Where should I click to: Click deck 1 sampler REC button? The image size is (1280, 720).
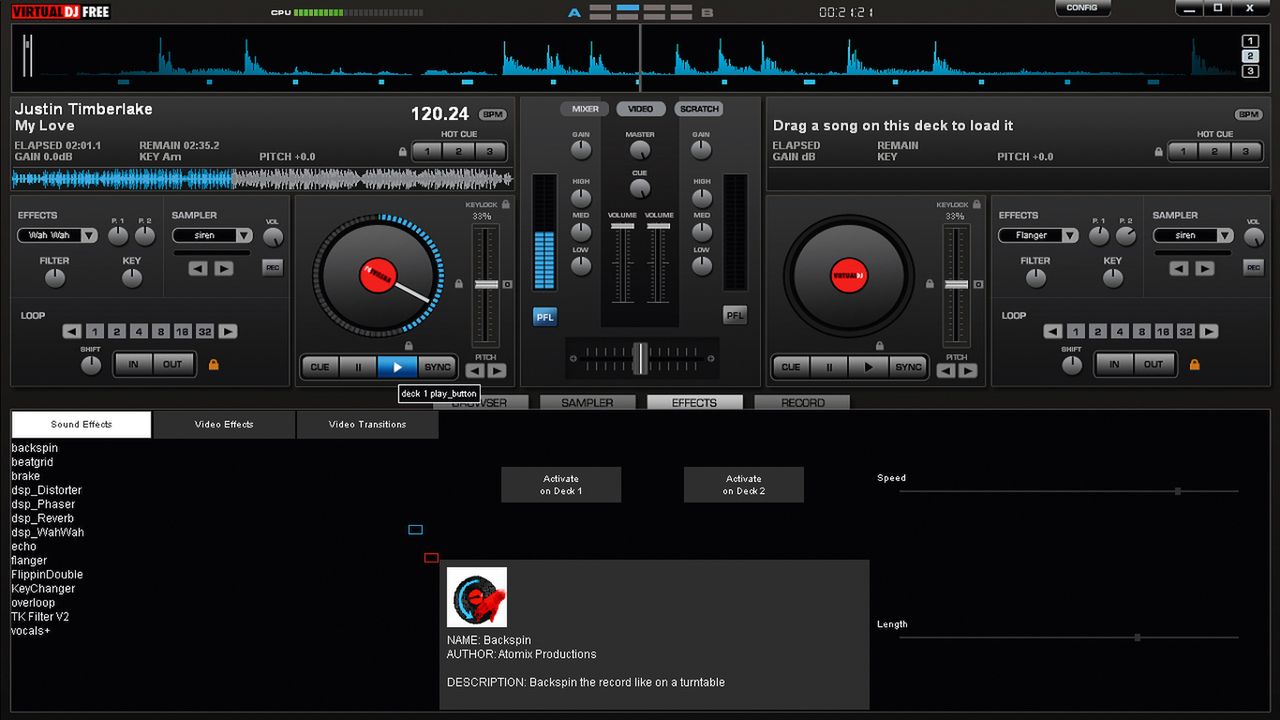click(x=272, y=267)
